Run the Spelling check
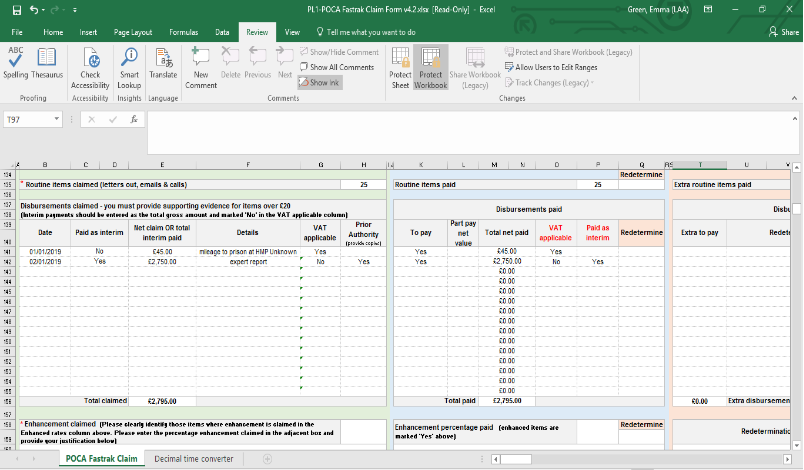 pos(16,62)
